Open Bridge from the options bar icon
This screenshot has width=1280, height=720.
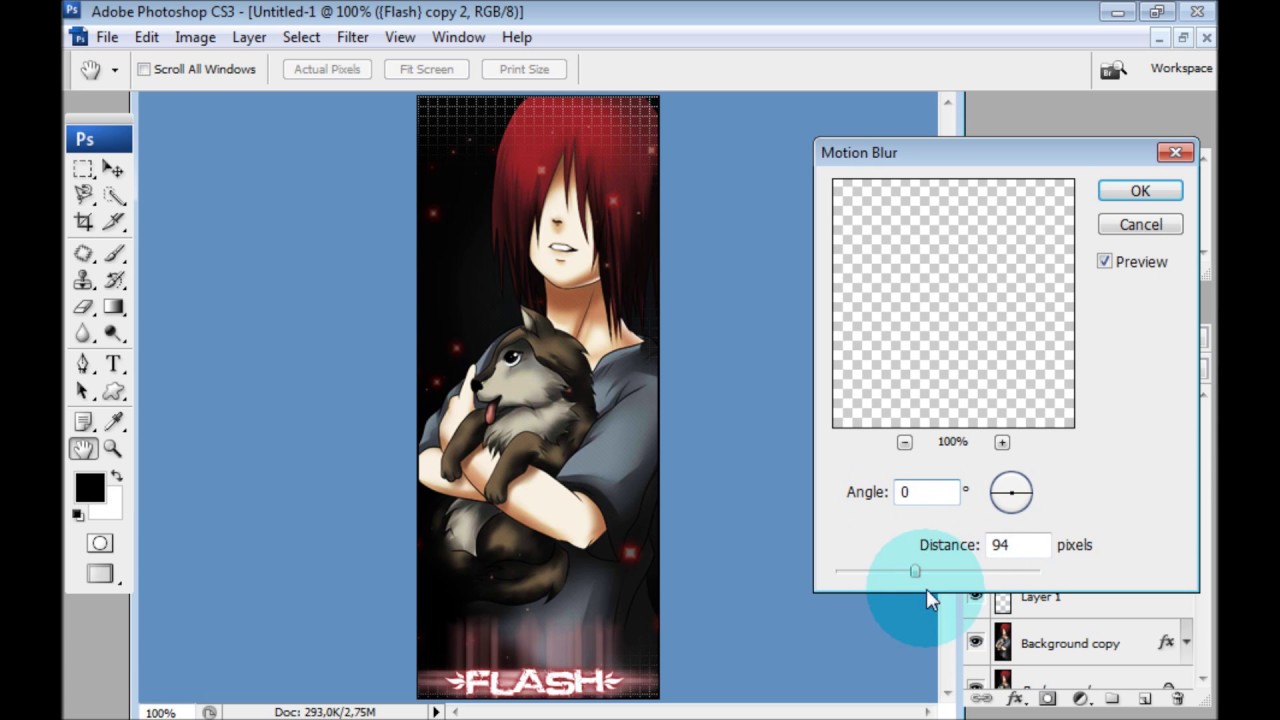point(1113,69)
